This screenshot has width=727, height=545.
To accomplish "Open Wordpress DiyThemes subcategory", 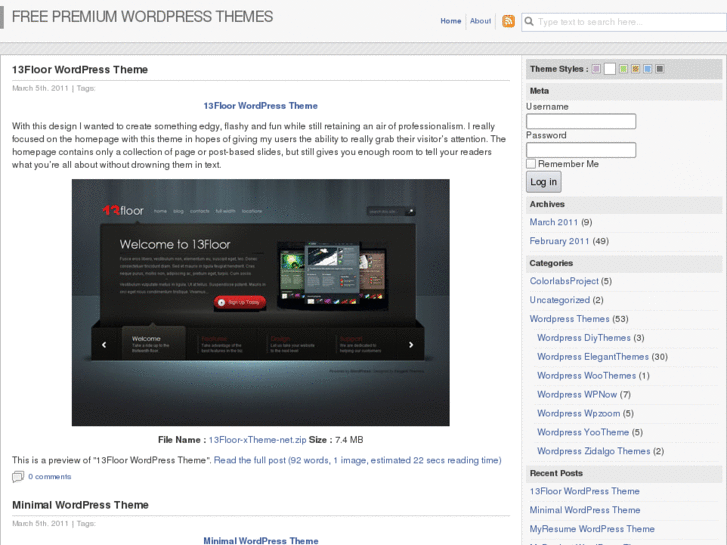I will pyautogui.click(x=584, y=338).
